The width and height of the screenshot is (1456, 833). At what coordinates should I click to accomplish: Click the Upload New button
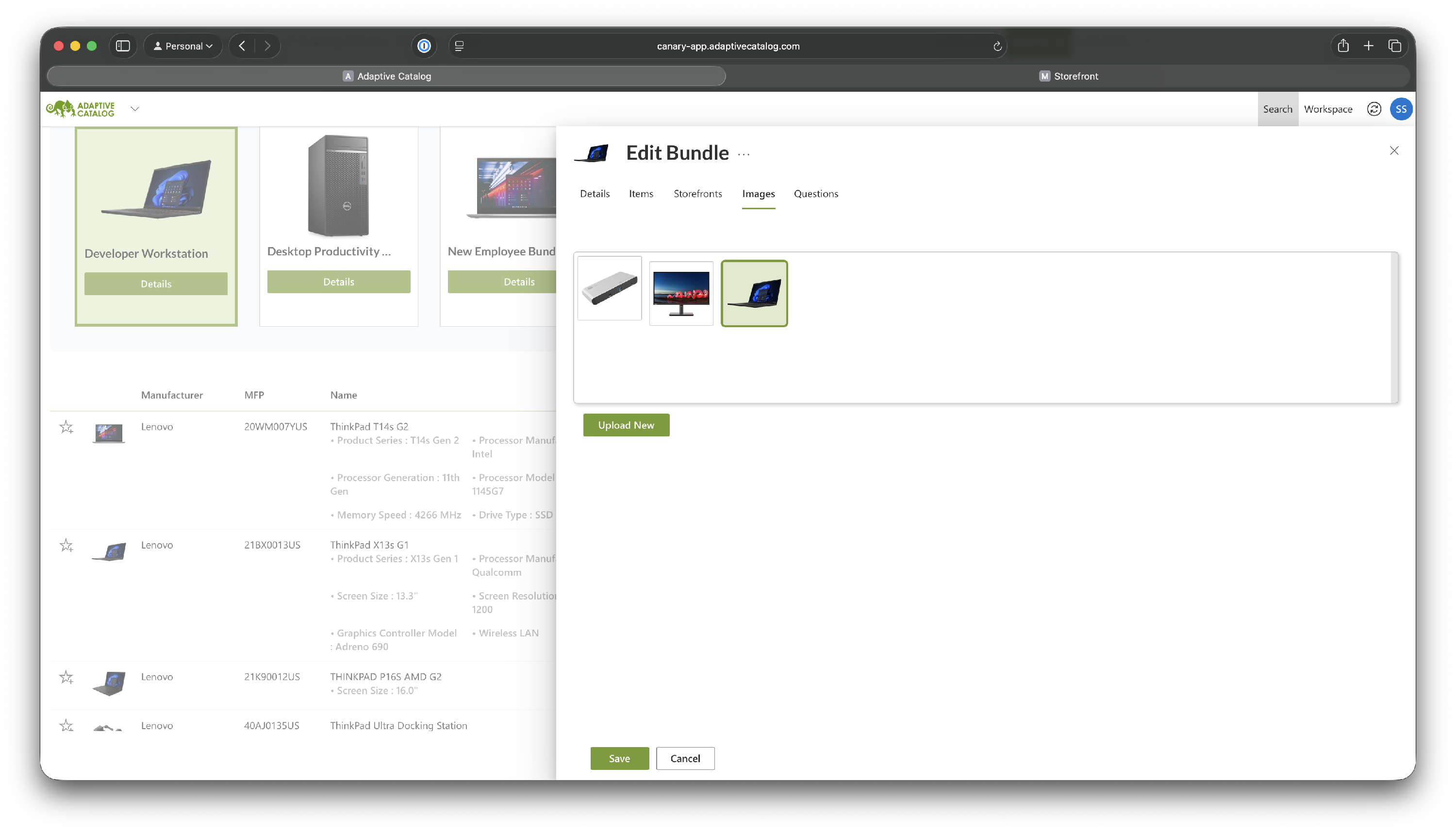(x=626, y=425)
